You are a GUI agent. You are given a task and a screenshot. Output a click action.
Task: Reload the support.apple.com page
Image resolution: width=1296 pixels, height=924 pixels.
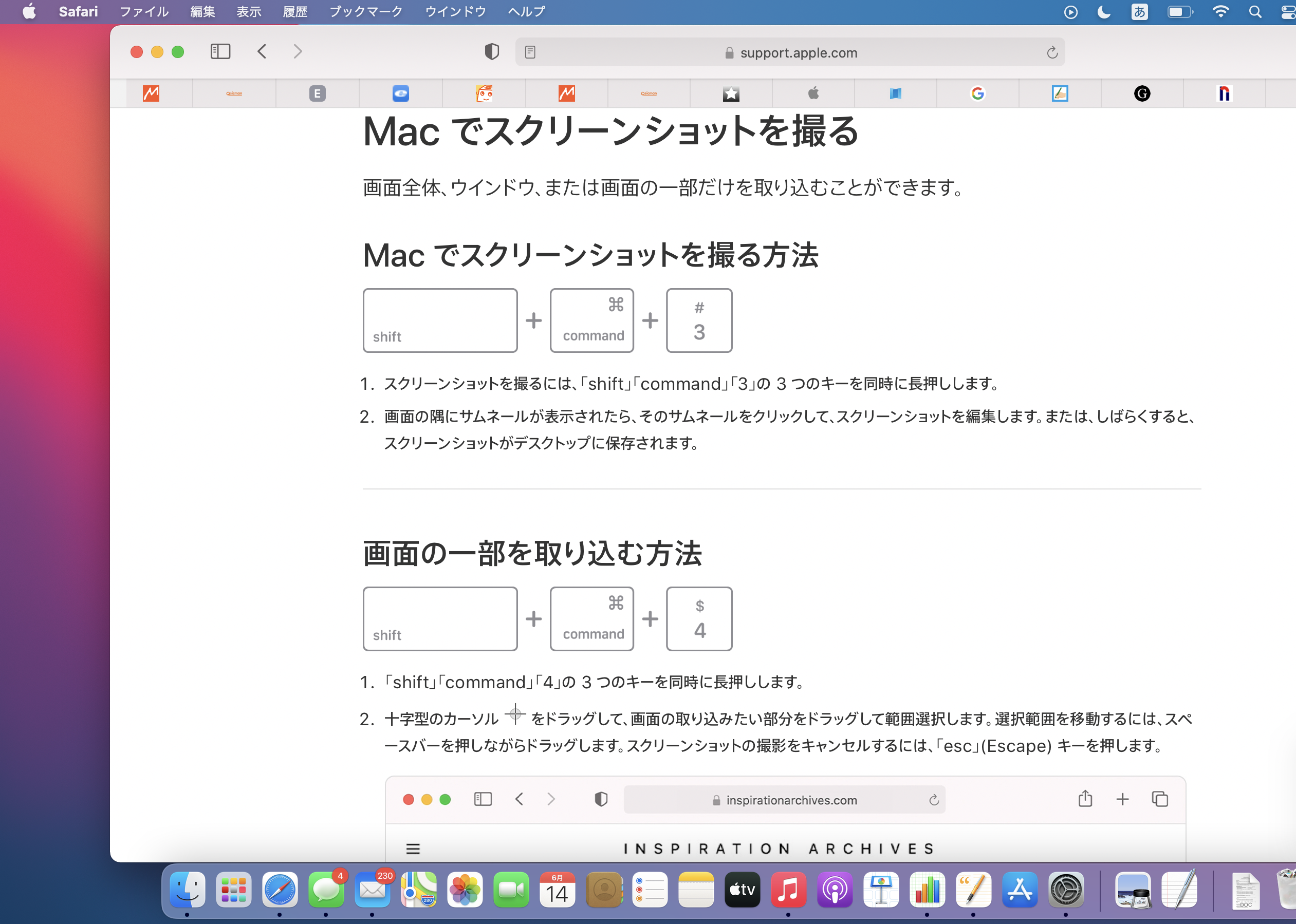click(x=1052, y=52)
